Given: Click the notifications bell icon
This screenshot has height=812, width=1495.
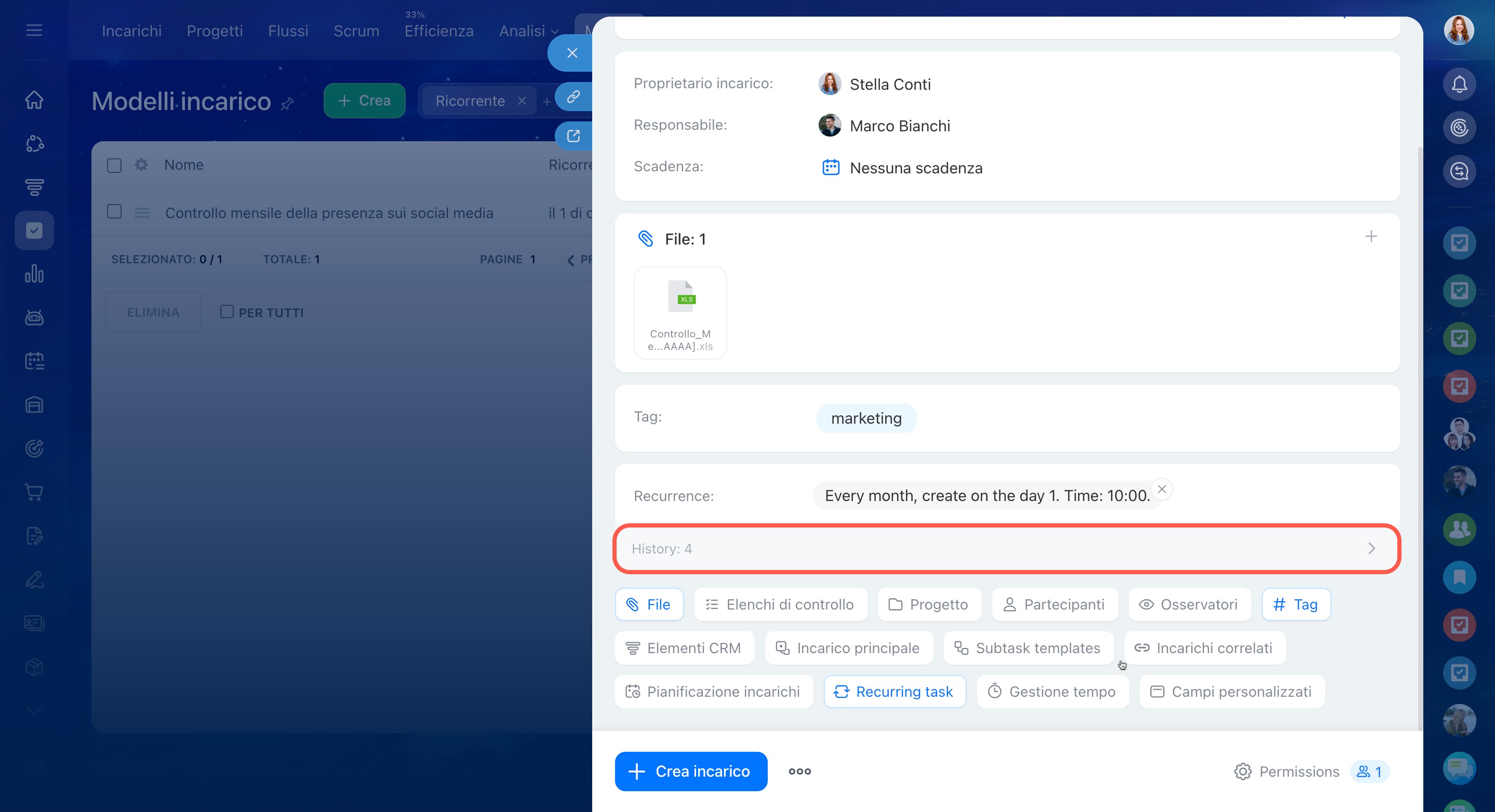Looking at the screenshot, I should pyautogui.click(x=1459, y=85).
